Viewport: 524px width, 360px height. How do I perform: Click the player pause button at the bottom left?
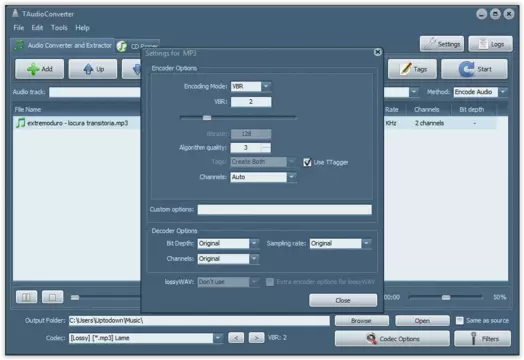pos(26,297)
